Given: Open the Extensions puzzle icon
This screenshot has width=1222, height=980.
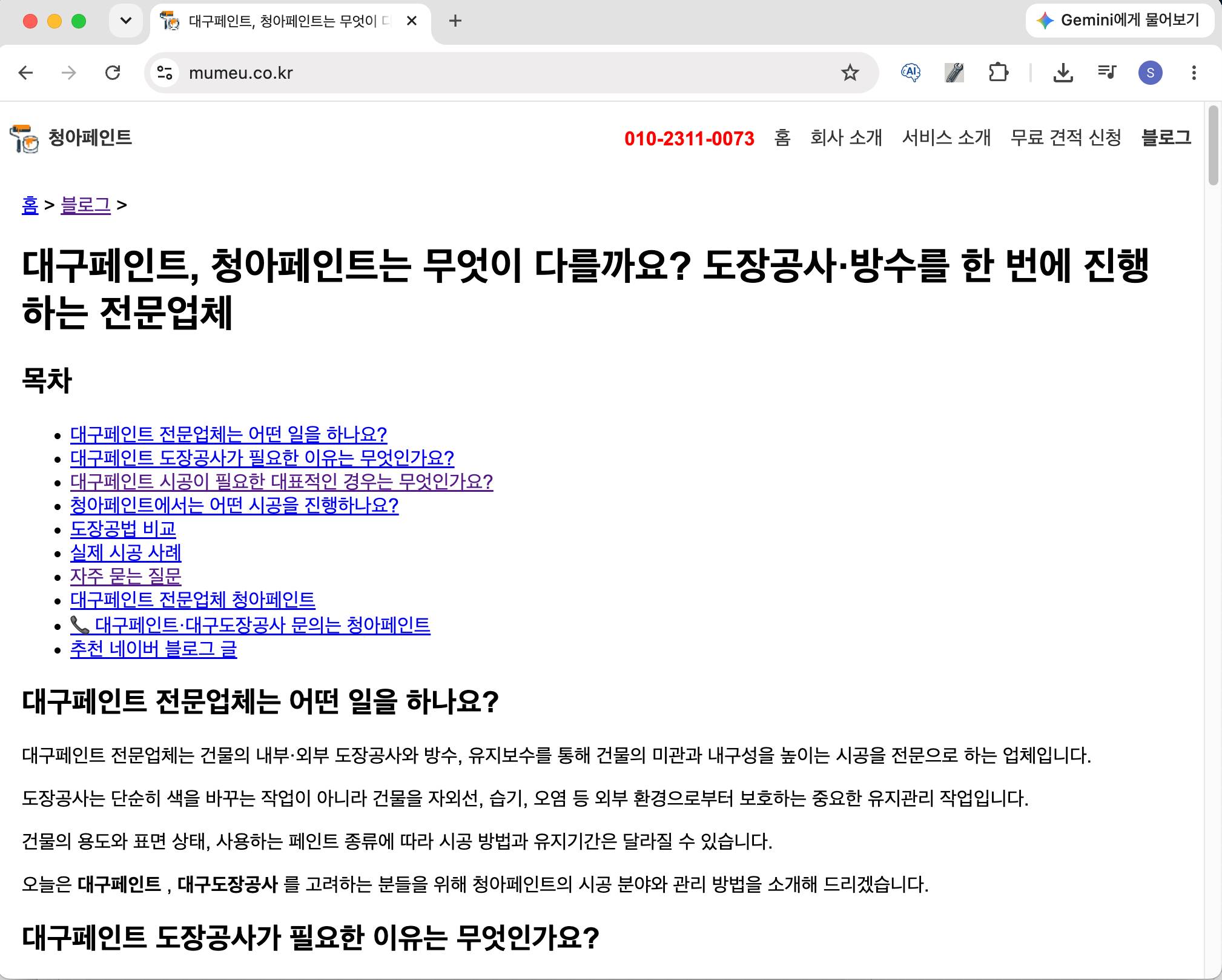Looking at the screenshot, I should (x=998, y=73).
